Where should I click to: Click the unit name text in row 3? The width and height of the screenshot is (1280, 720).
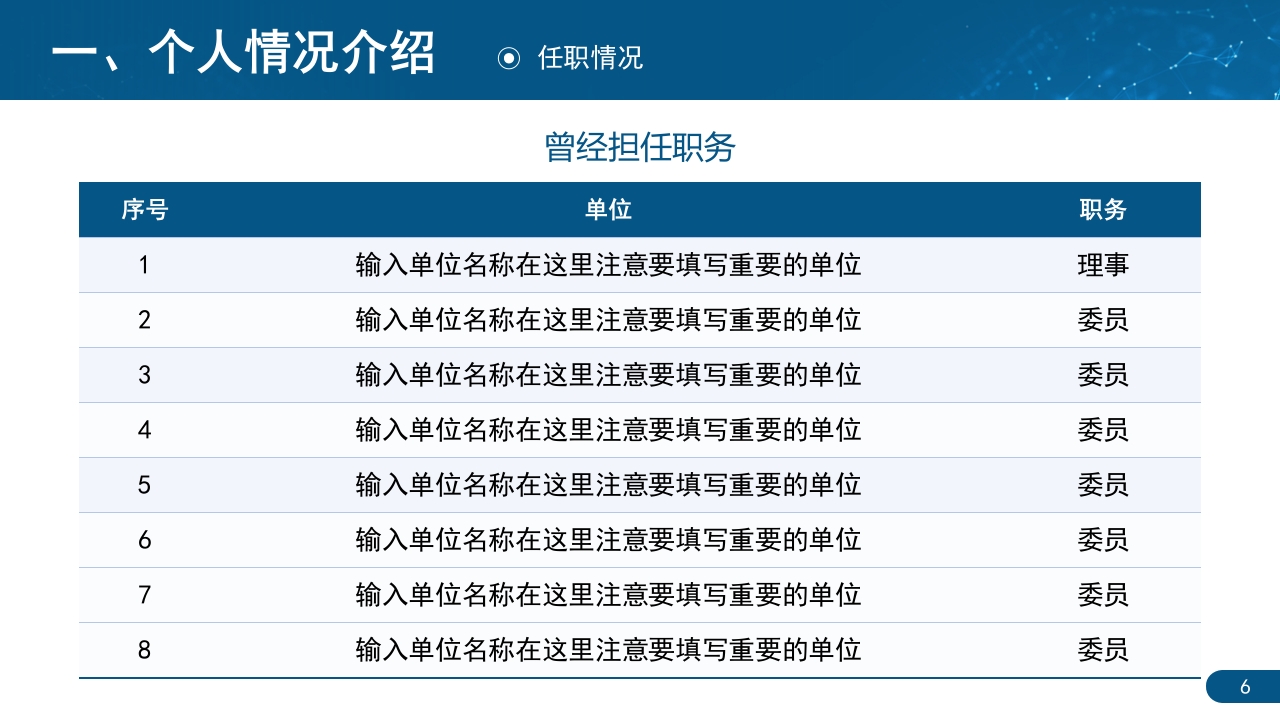[x=608, y=375]
